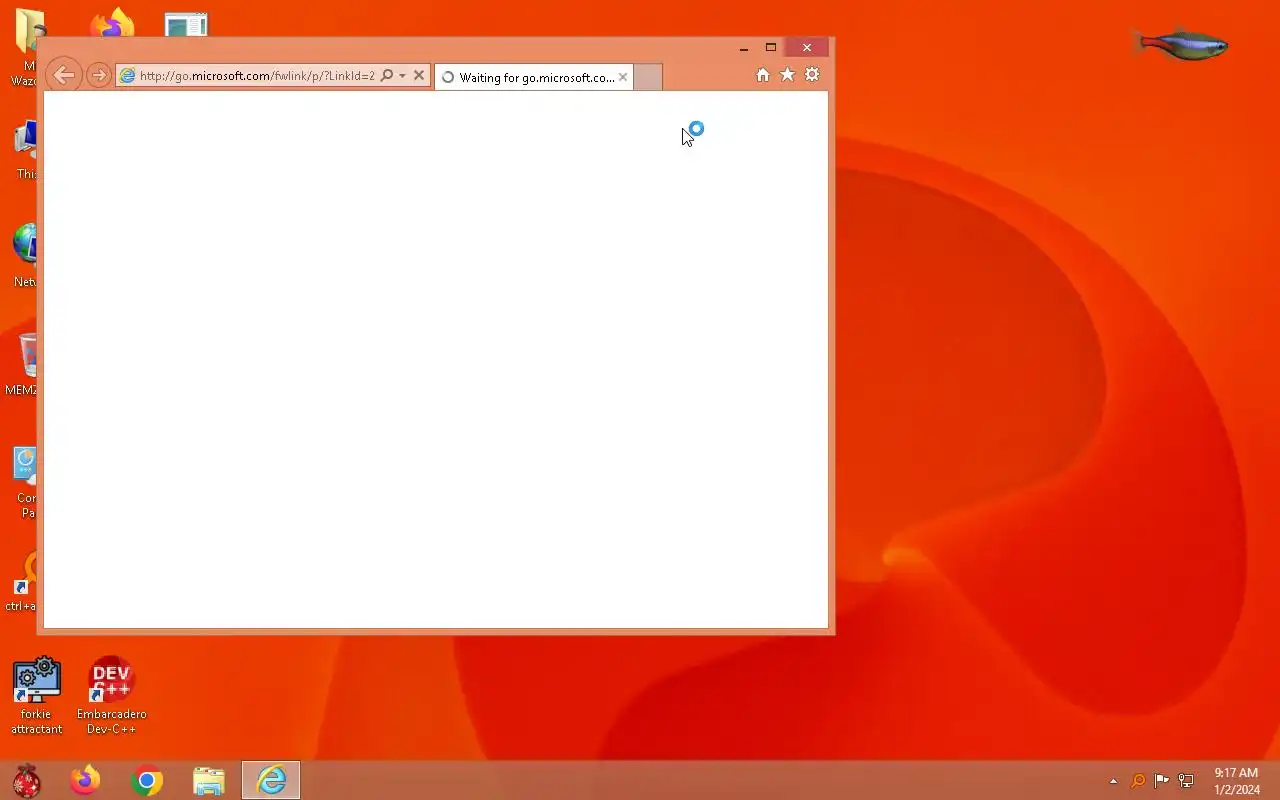Click the forward arrow navigation button
The image size is (1280, 800).
point(98,75)
